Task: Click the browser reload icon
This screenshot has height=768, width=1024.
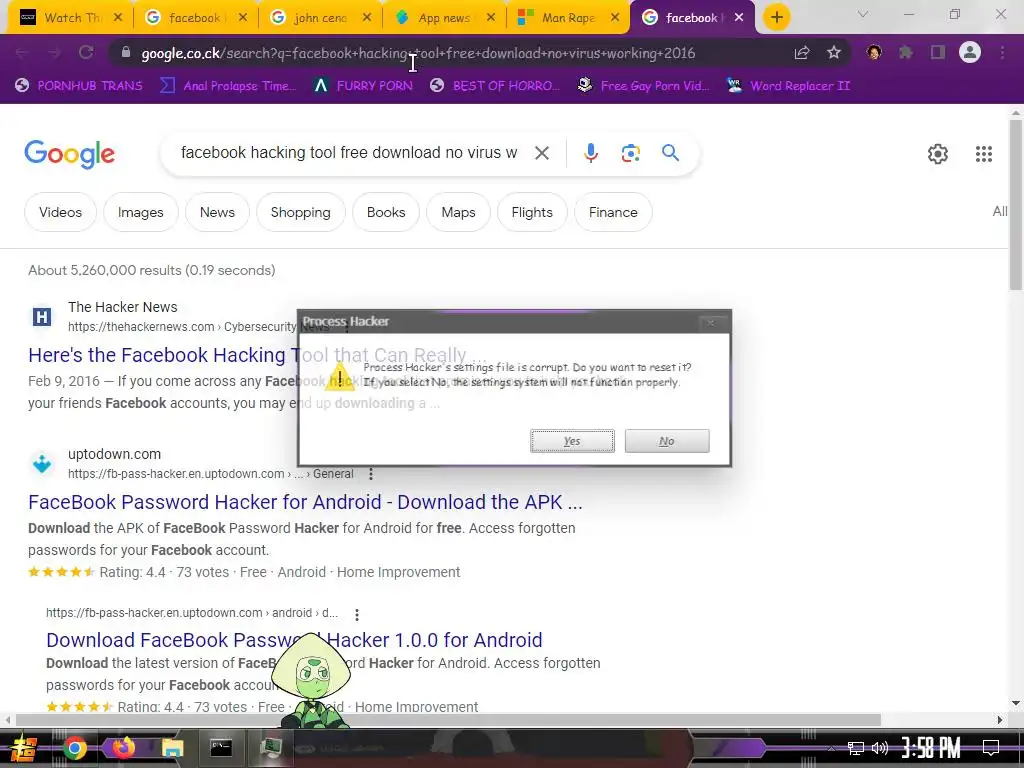Action: tap(86, 52)
